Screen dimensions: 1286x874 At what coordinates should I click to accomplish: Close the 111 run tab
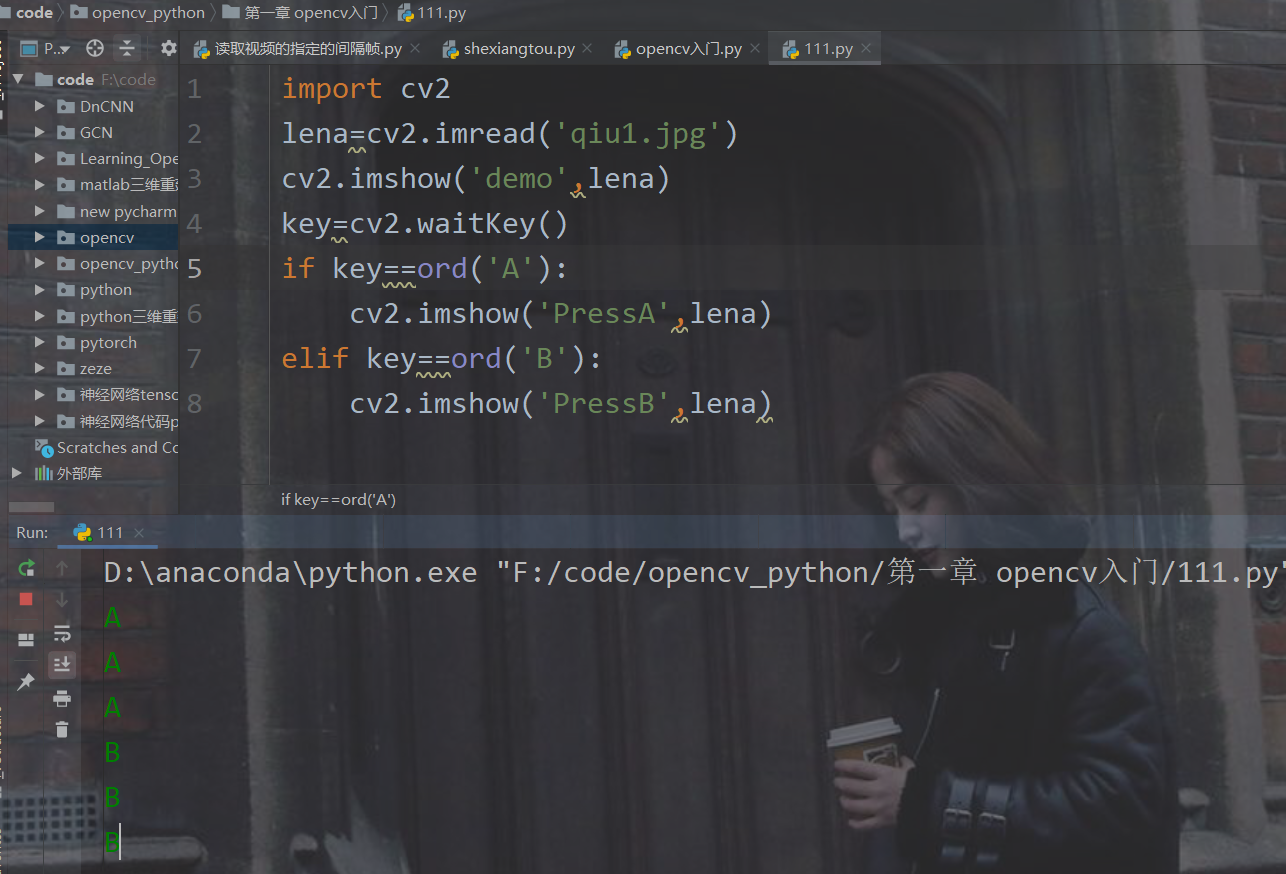point(139,533)
